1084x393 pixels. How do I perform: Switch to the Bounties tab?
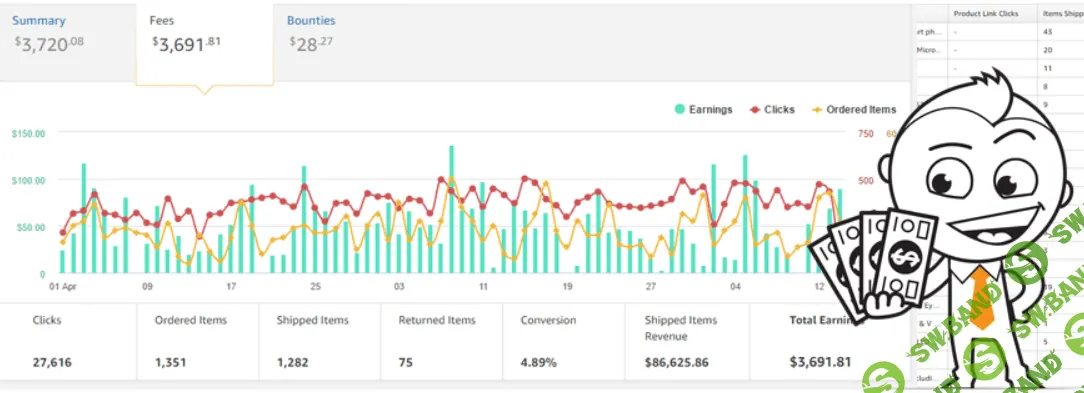coord(311,21)
